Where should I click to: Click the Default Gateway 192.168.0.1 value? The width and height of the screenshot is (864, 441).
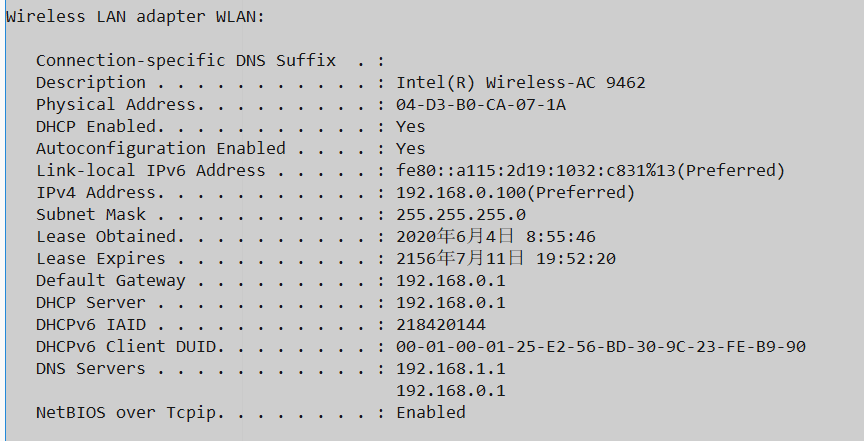[x=451, y=281]
